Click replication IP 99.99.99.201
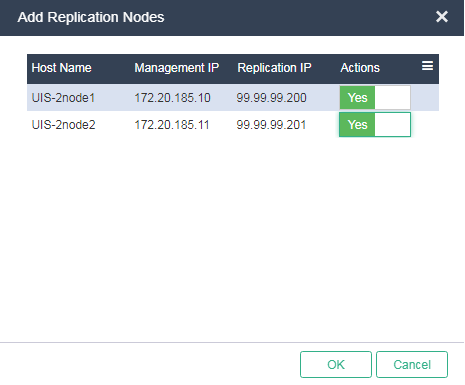465x385 pixels. tap(271, 125)
